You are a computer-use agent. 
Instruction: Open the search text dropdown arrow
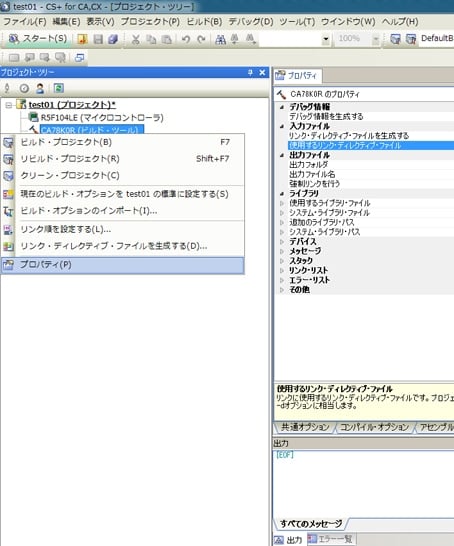click(x=326, y=39)
